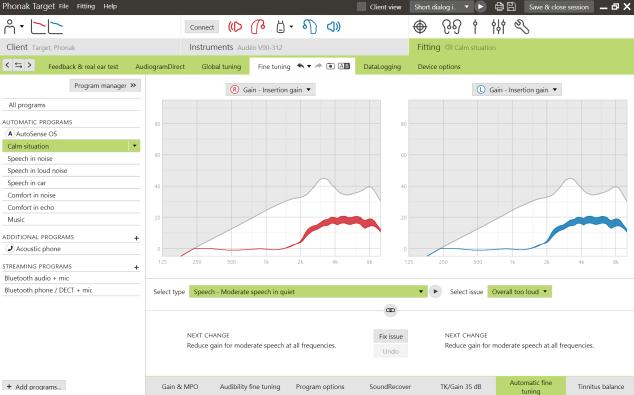This screenshot has height=395, width=634.
Task: Click the print icon in title bar
Action: coord(499,6)
